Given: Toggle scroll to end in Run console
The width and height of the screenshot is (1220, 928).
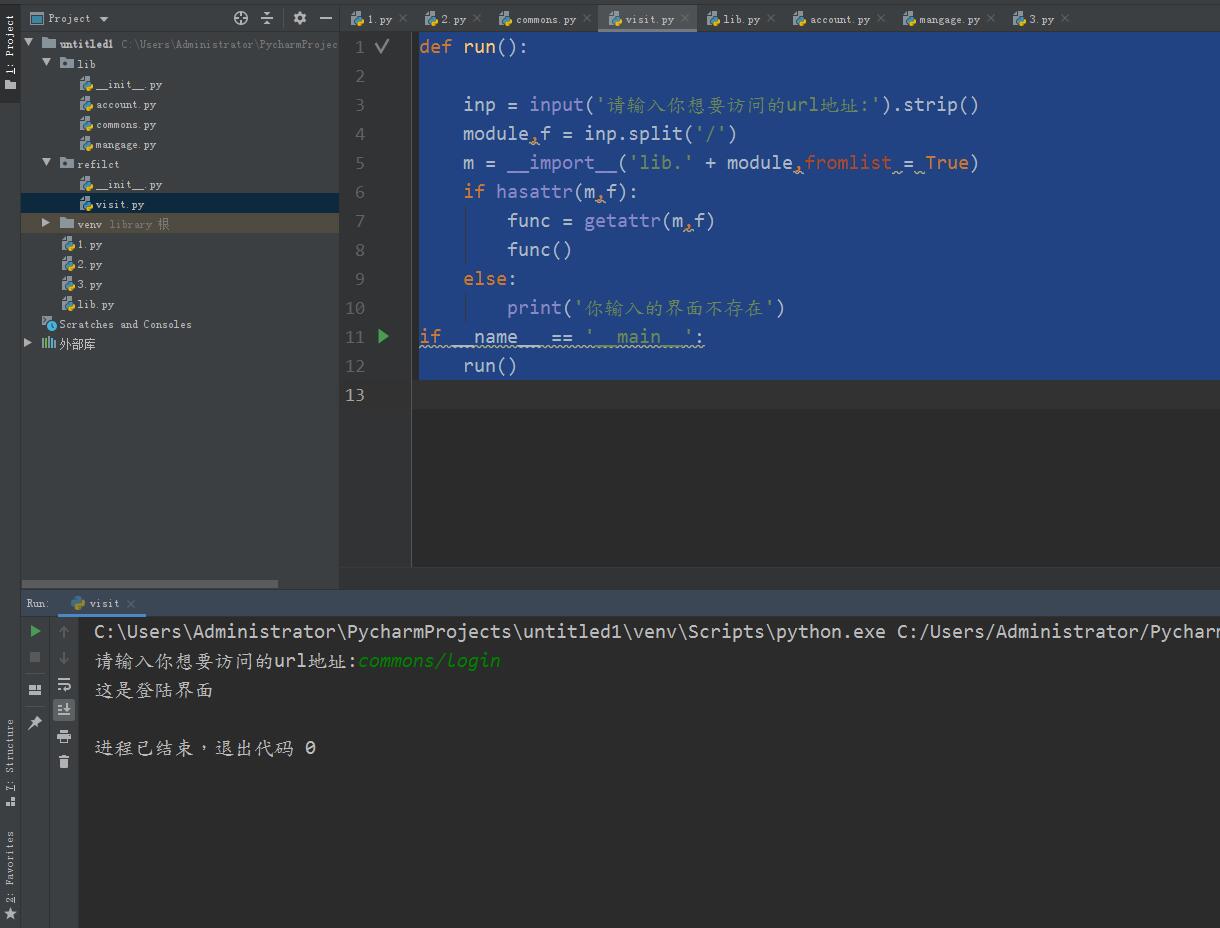Looking at the screenshot, I should 64,710.
